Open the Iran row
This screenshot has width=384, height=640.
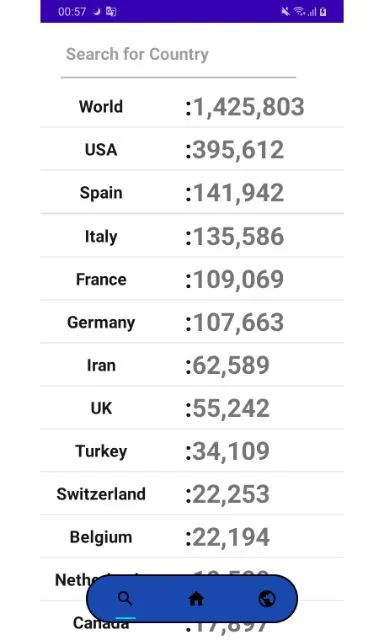(192, 364)
